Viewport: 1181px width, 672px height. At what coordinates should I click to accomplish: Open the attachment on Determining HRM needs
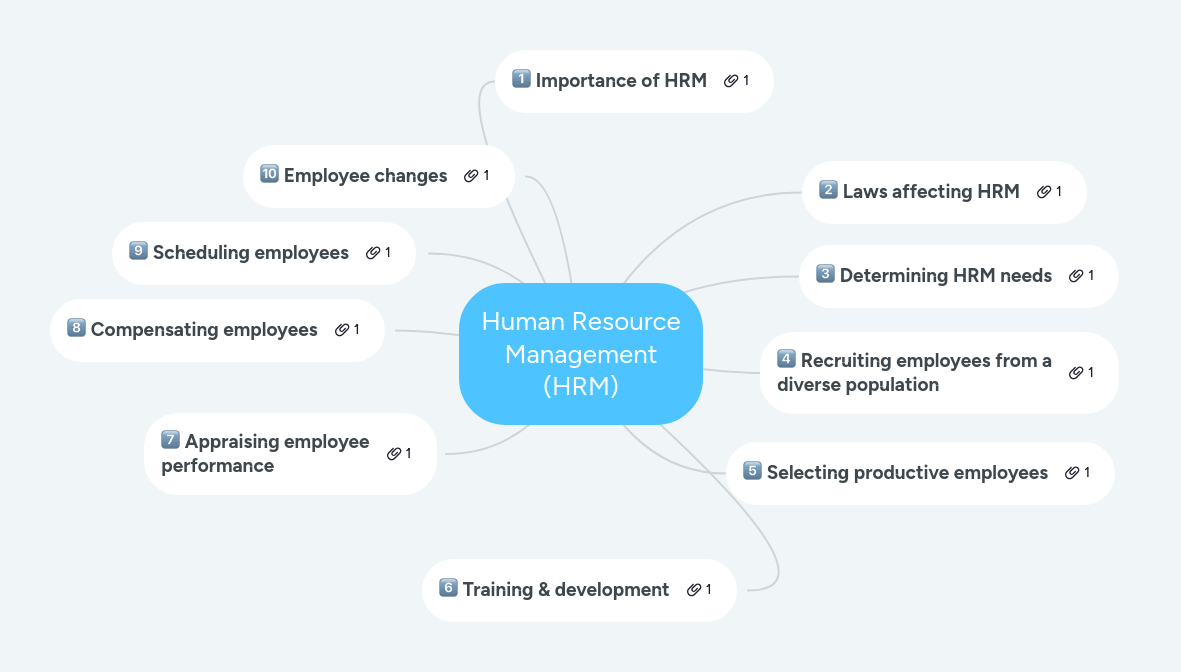[1075, 275]
